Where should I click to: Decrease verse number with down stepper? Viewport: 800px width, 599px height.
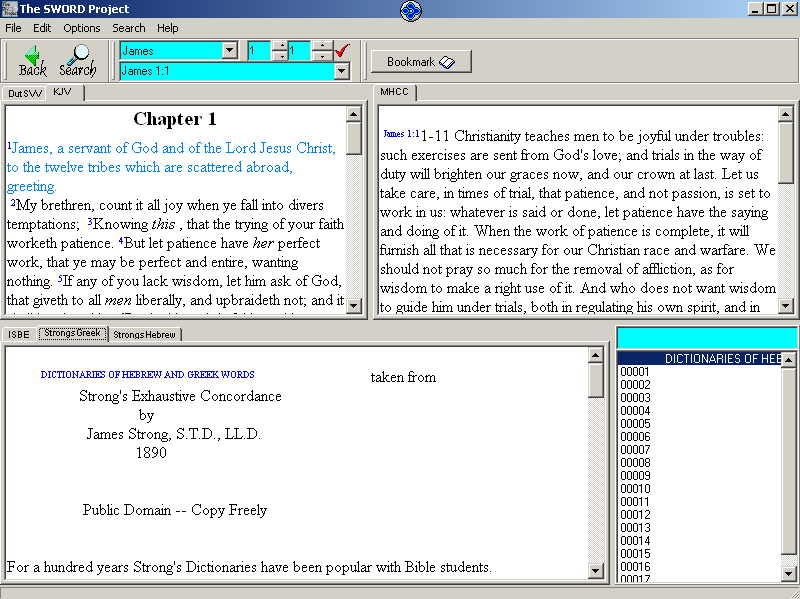tap(321, 56)
